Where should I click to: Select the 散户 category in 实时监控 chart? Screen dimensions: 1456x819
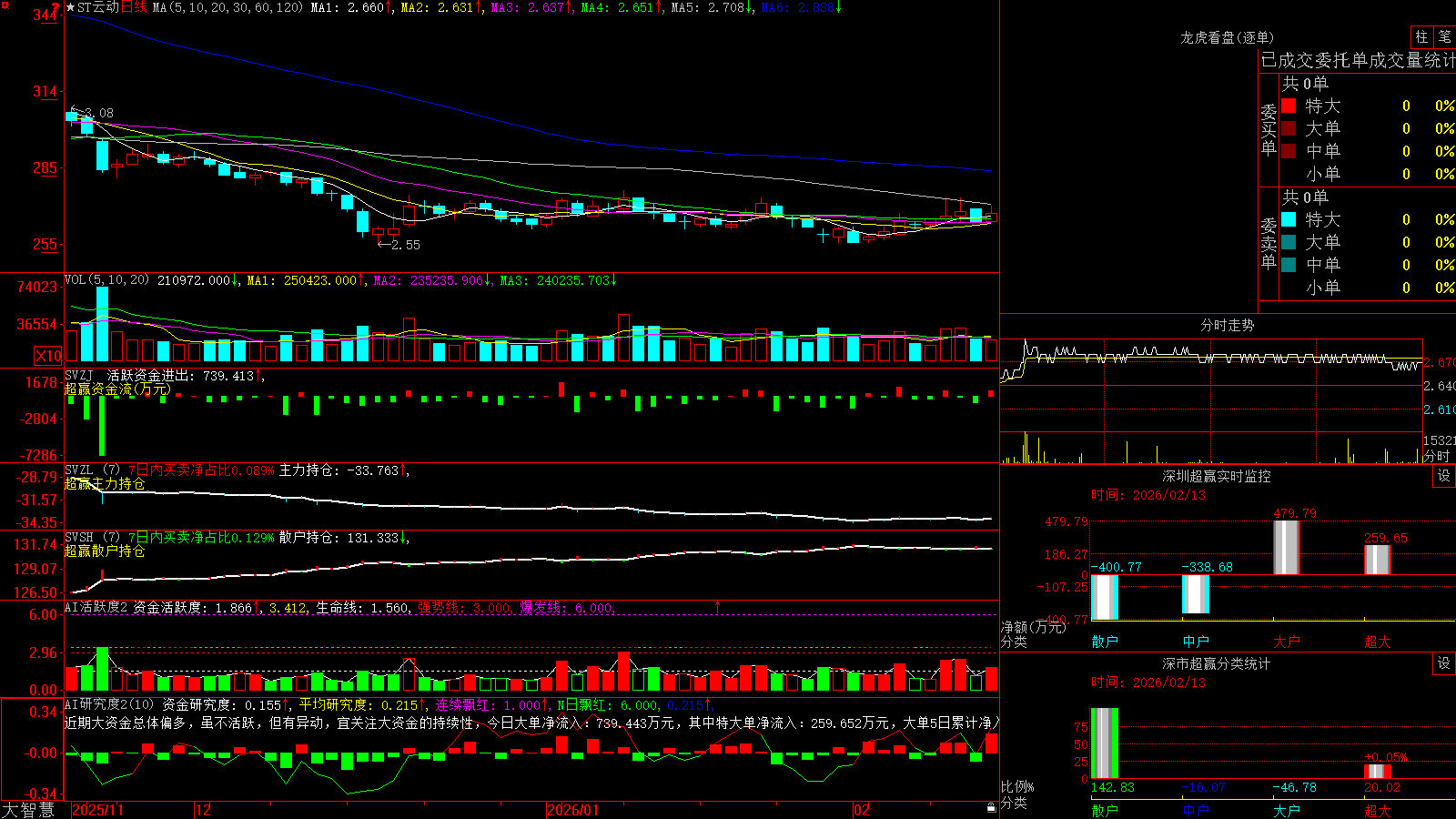coord(1105,642)
